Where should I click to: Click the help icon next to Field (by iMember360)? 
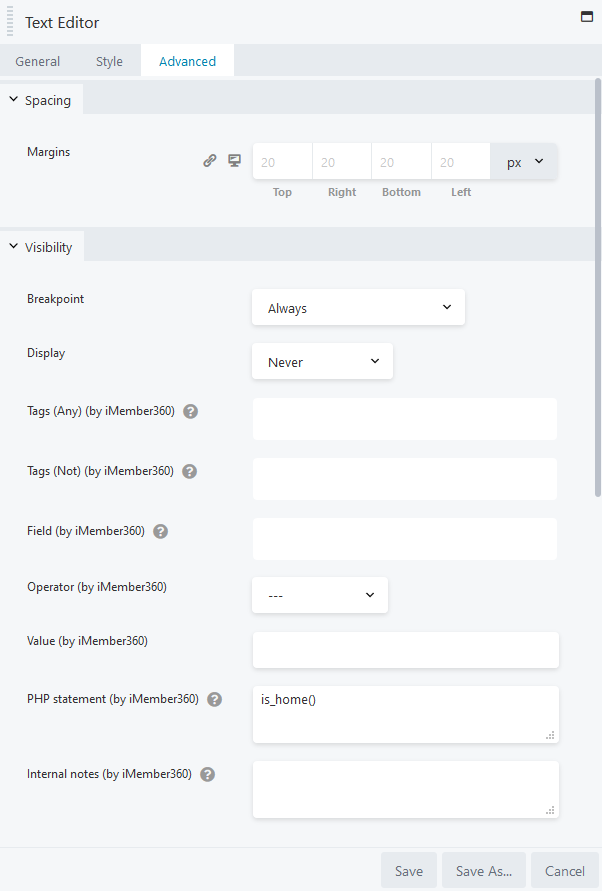pos(160,531)
